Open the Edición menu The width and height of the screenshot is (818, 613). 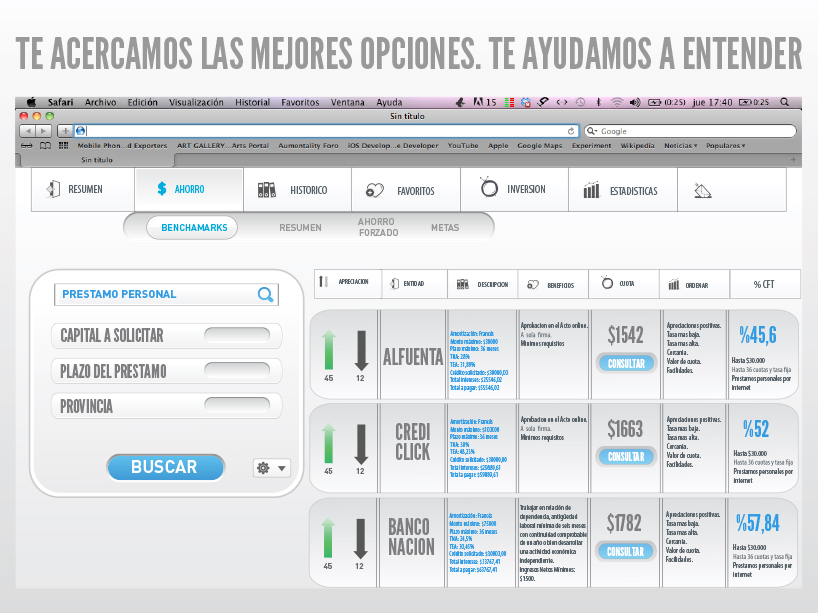tap(142, 102)
